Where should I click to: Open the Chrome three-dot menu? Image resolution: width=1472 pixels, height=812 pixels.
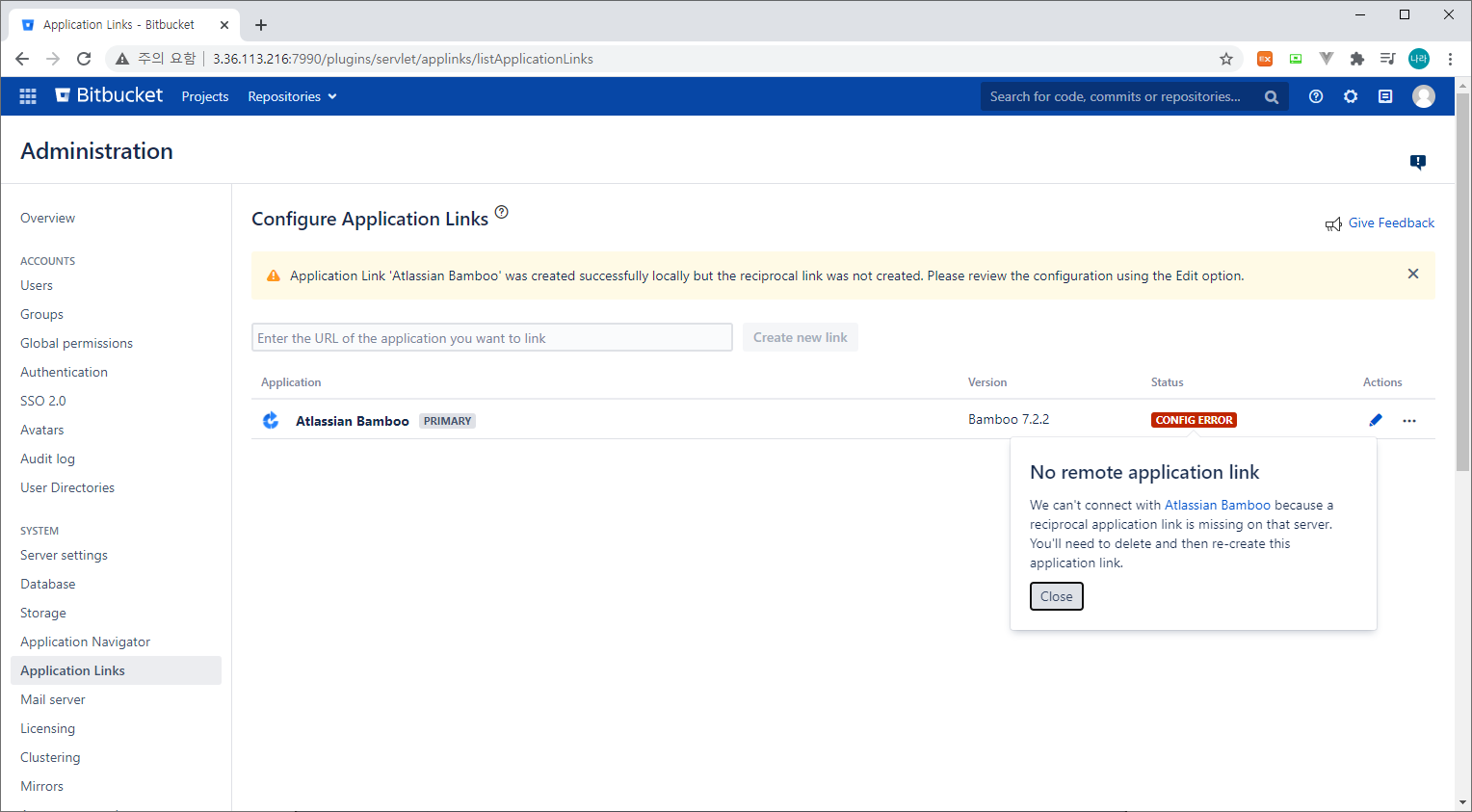tap(1450, 59)
